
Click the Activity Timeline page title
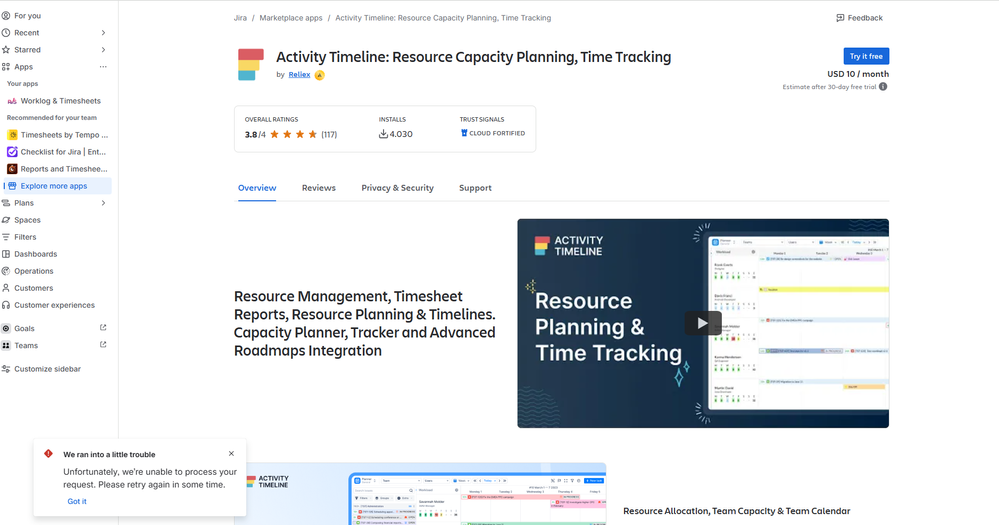[x=473, y=57]
